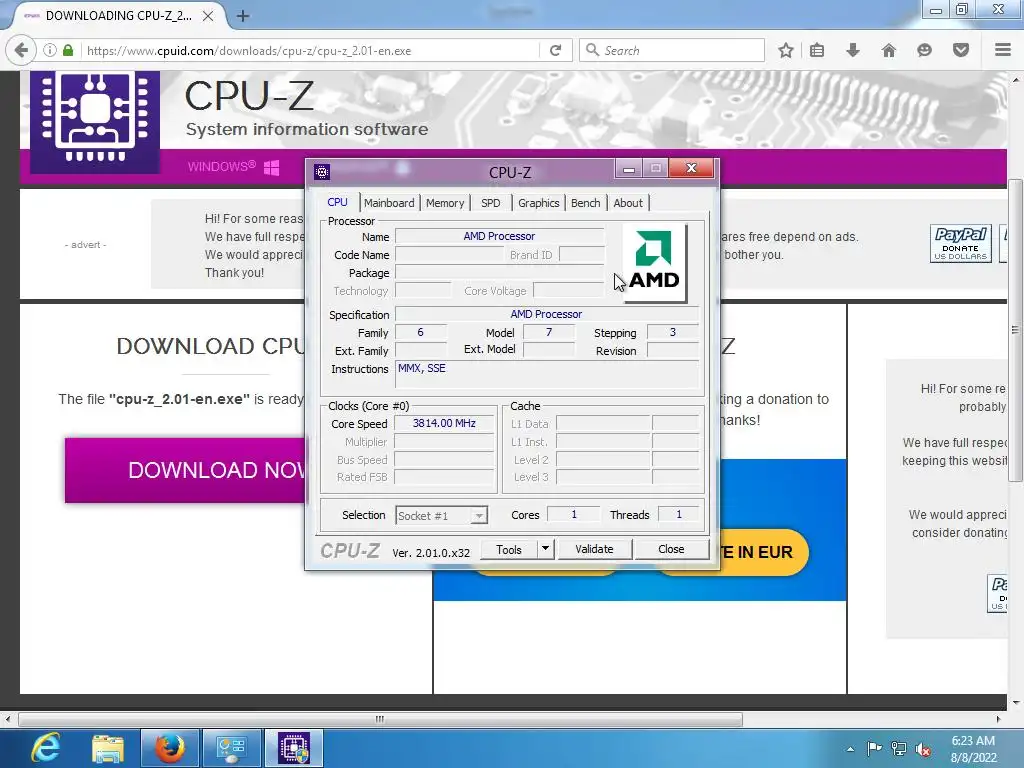Click the Model value 7

[549, 332]
